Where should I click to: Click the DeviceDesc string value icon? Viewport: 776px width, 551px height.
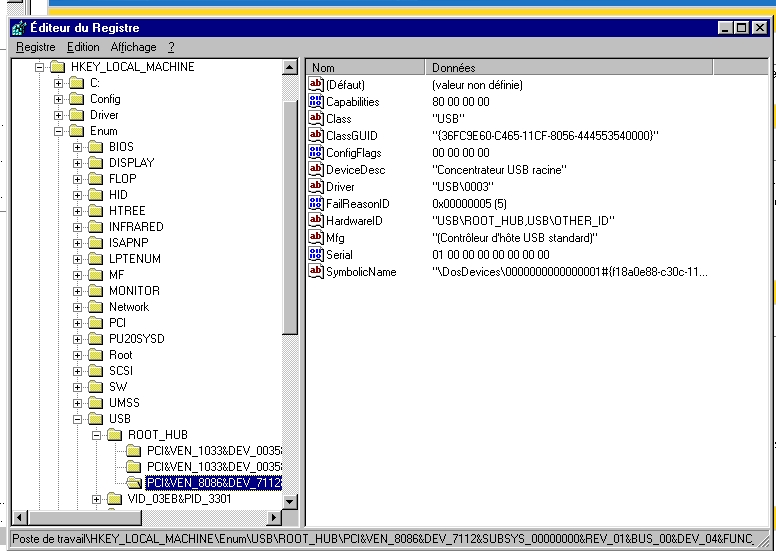point(316,169)
